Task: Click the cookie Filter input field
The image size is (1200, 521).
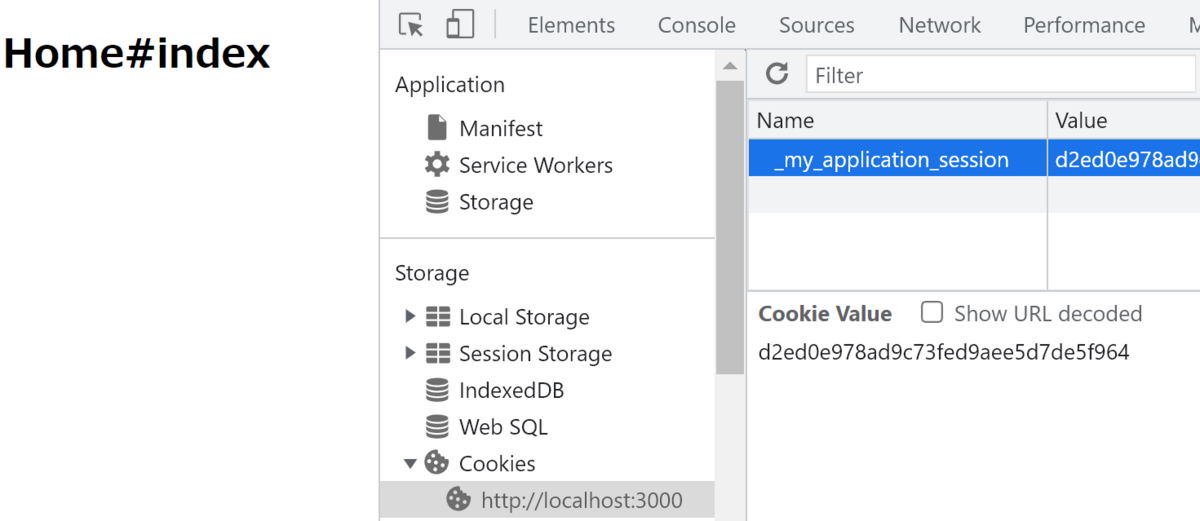Action: [x=1000, y=75]
